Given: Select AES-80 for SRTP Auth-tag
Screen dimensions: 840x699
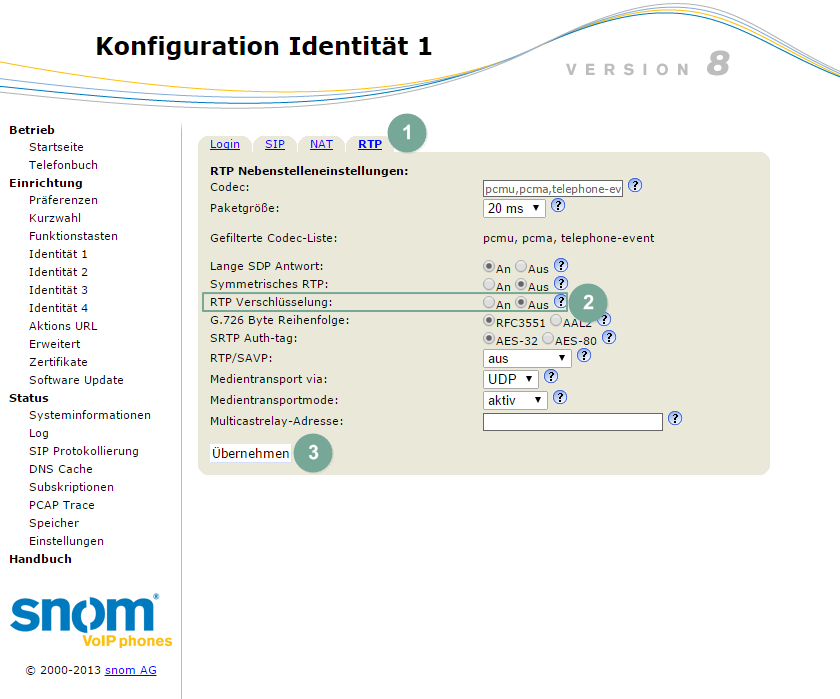Looking at the screenshot, I should point(548,339).
